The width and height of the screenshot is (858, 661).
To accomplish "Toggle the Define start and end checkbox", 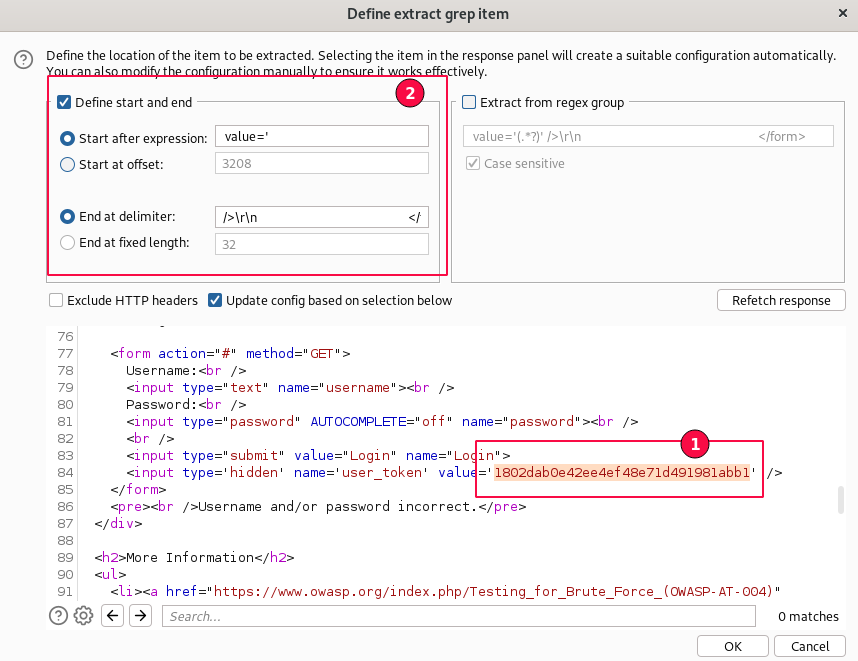I will (x=65, y=102).
